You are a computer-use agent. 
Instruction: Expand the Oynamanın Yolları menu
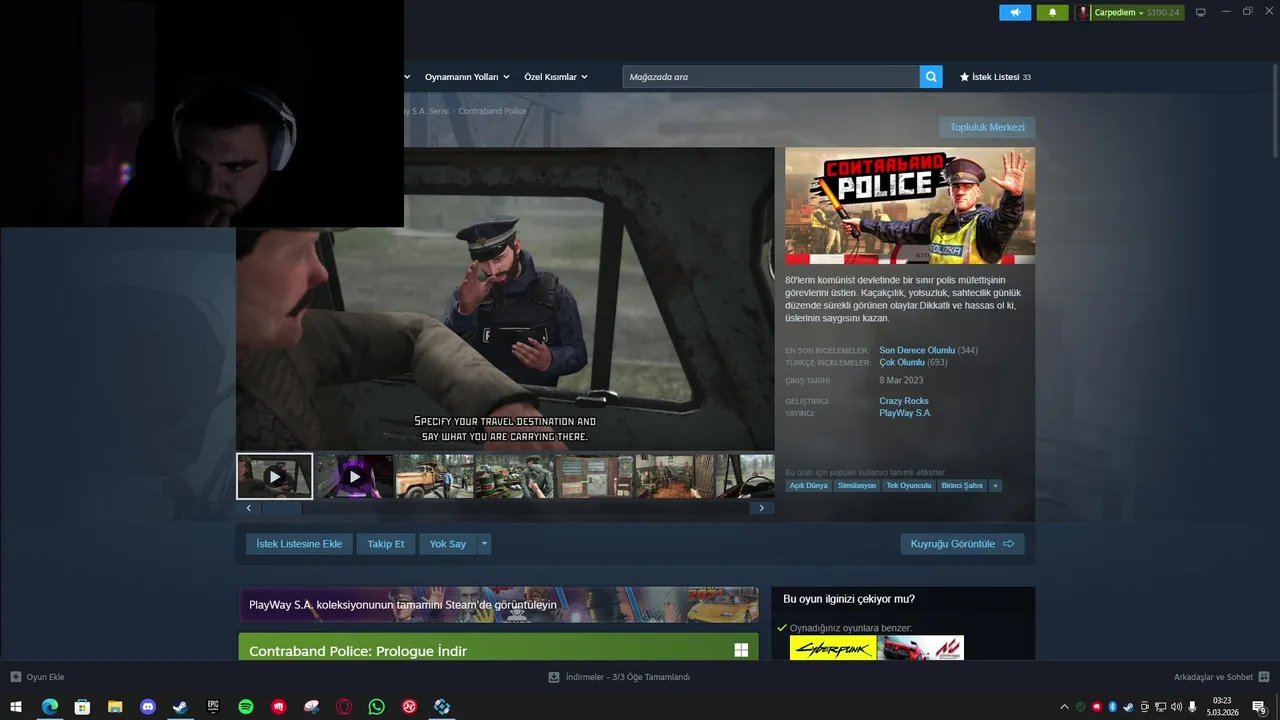467,77
